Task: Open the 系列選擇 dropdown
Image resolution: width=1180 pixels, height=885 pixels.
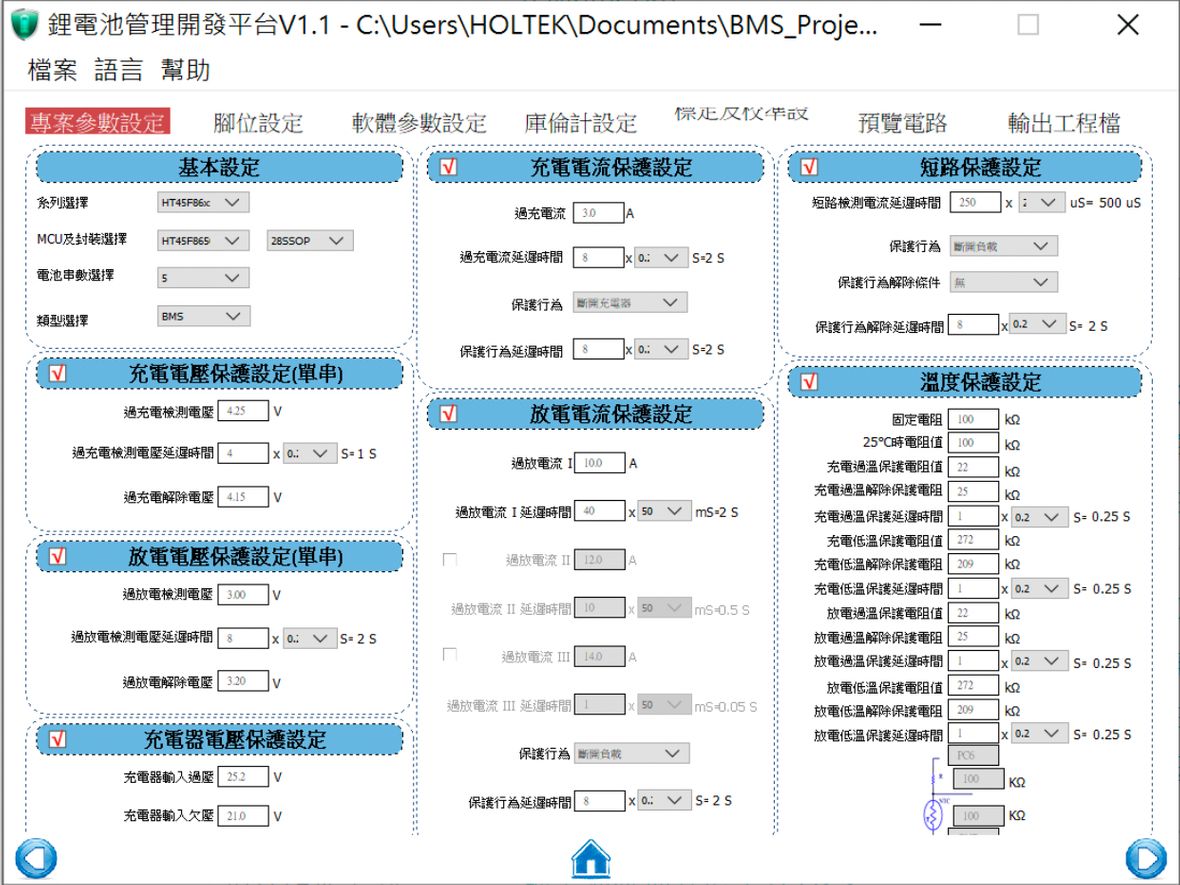Action: 203,202
